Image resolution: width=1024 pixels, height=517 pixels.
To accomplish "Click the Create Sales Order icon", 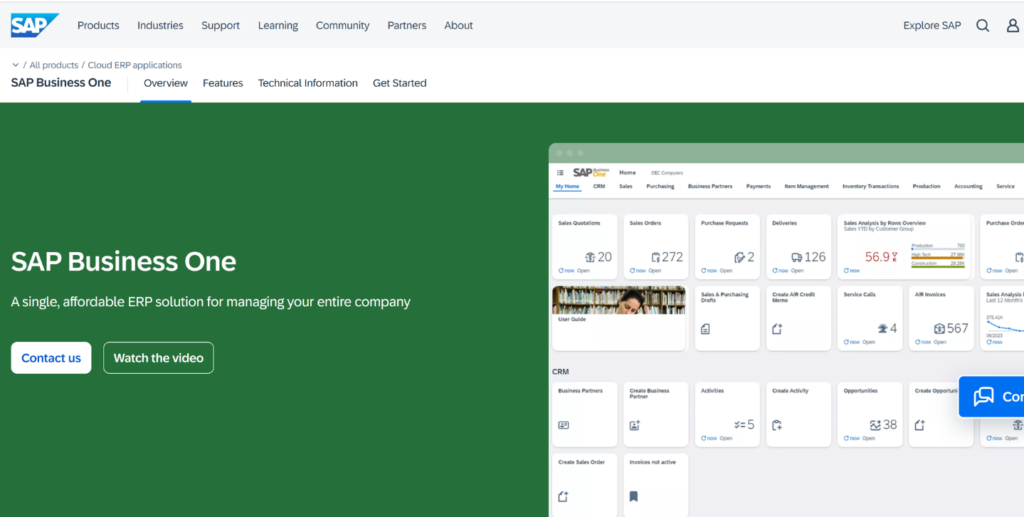I will pos(564,497).
